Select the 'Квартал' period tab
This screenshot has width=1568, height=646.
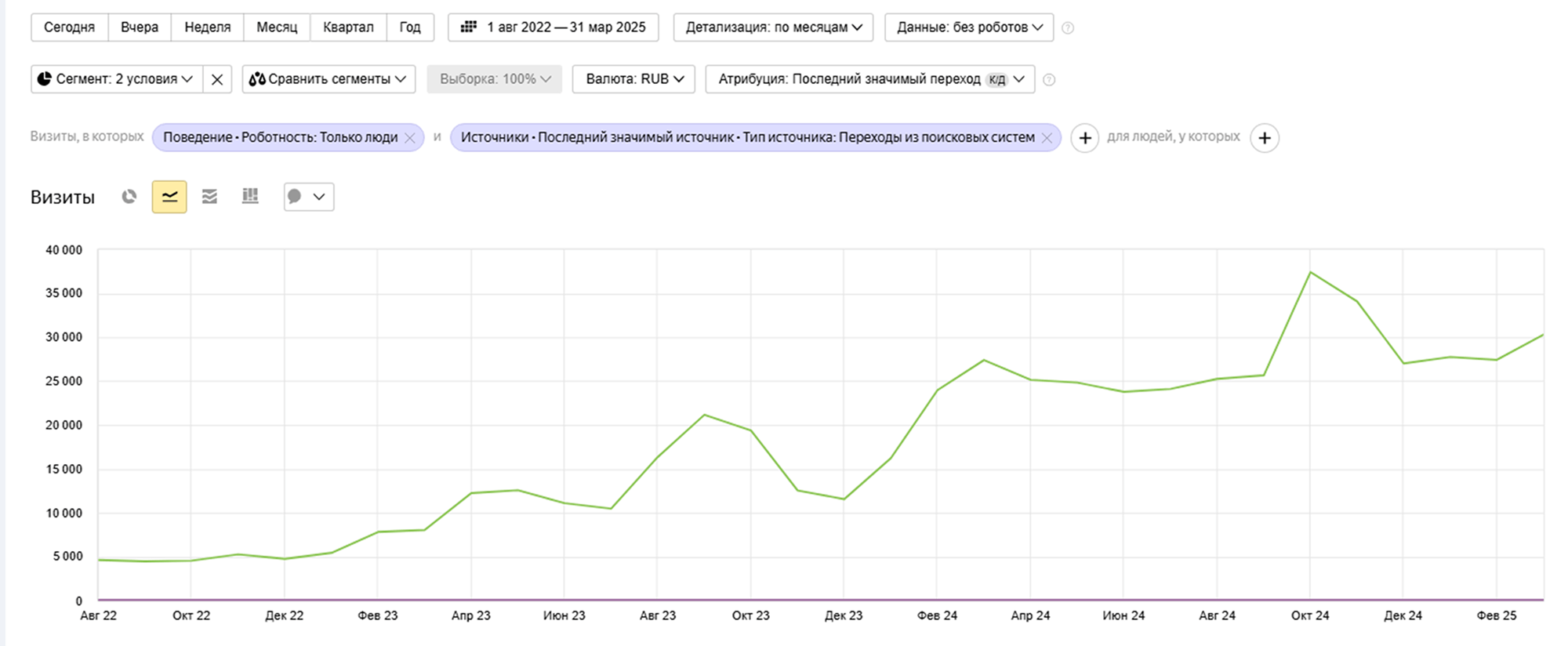point(348,27)
